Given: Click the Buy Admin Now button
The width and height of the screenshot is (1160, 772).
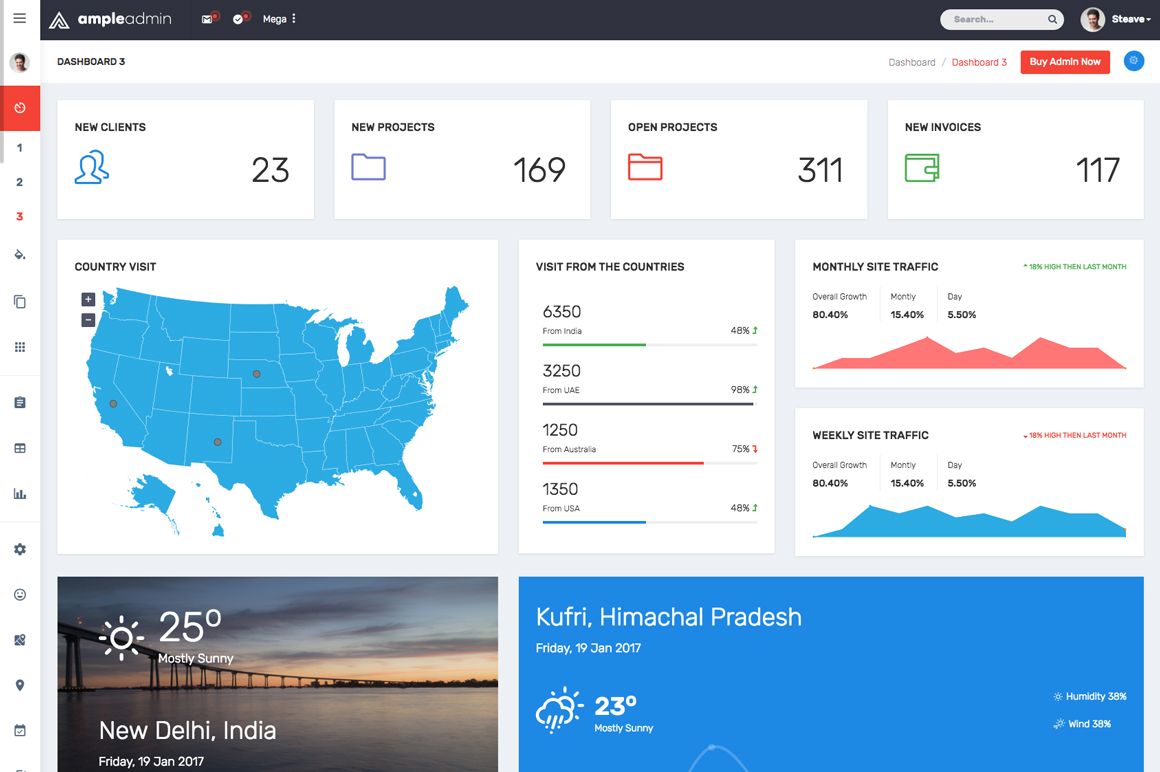Looking at the screenshot, I should 1065,62.
